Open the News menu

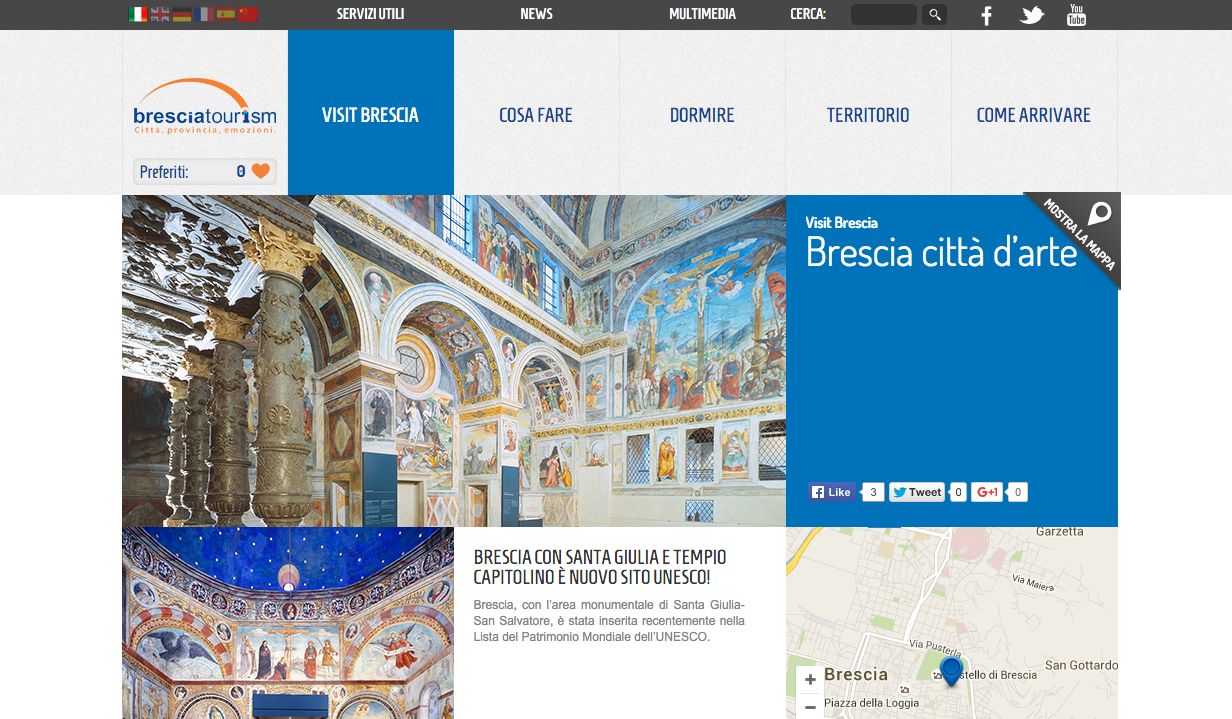[x=536, y=14]
